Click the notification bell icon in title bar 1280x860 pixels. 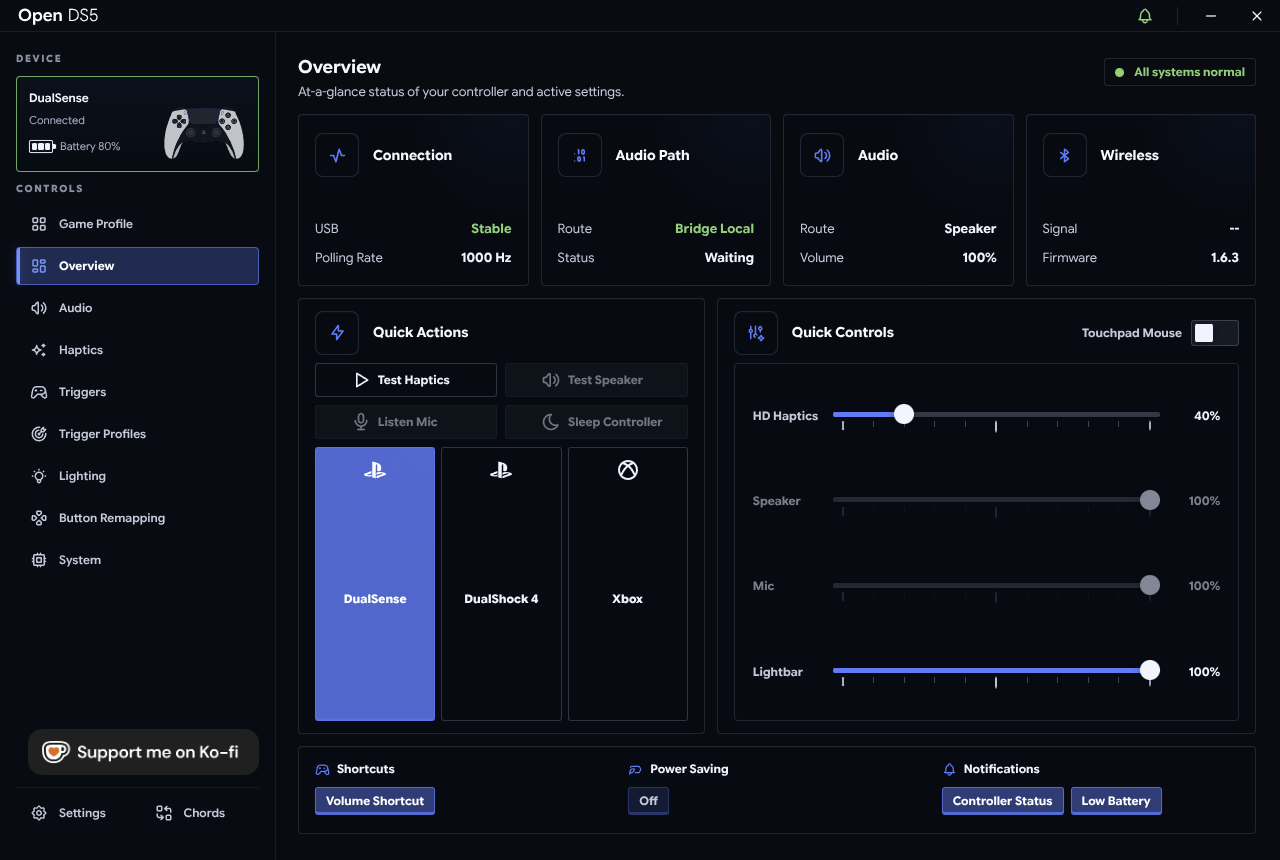pos(1145,16)
